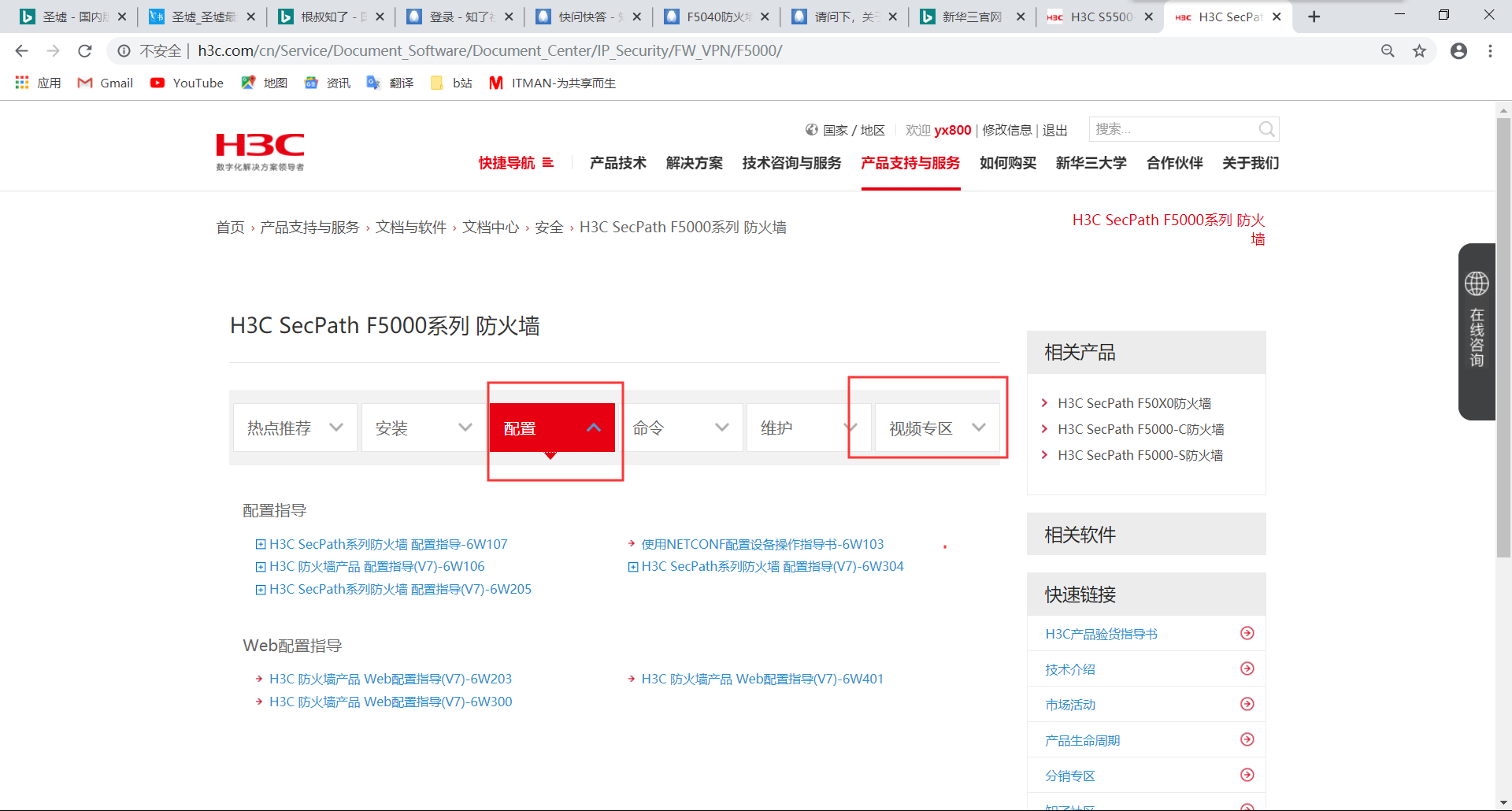Open the 使用NETCONF配置设备操作指导书-6W103 link
The height and width of the screenshot is (811, 1512).
click(762, 544)
